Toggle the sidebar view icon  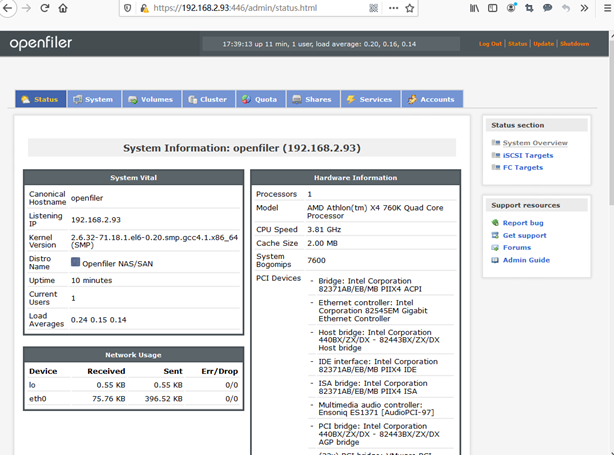click(x=493, y=8)
